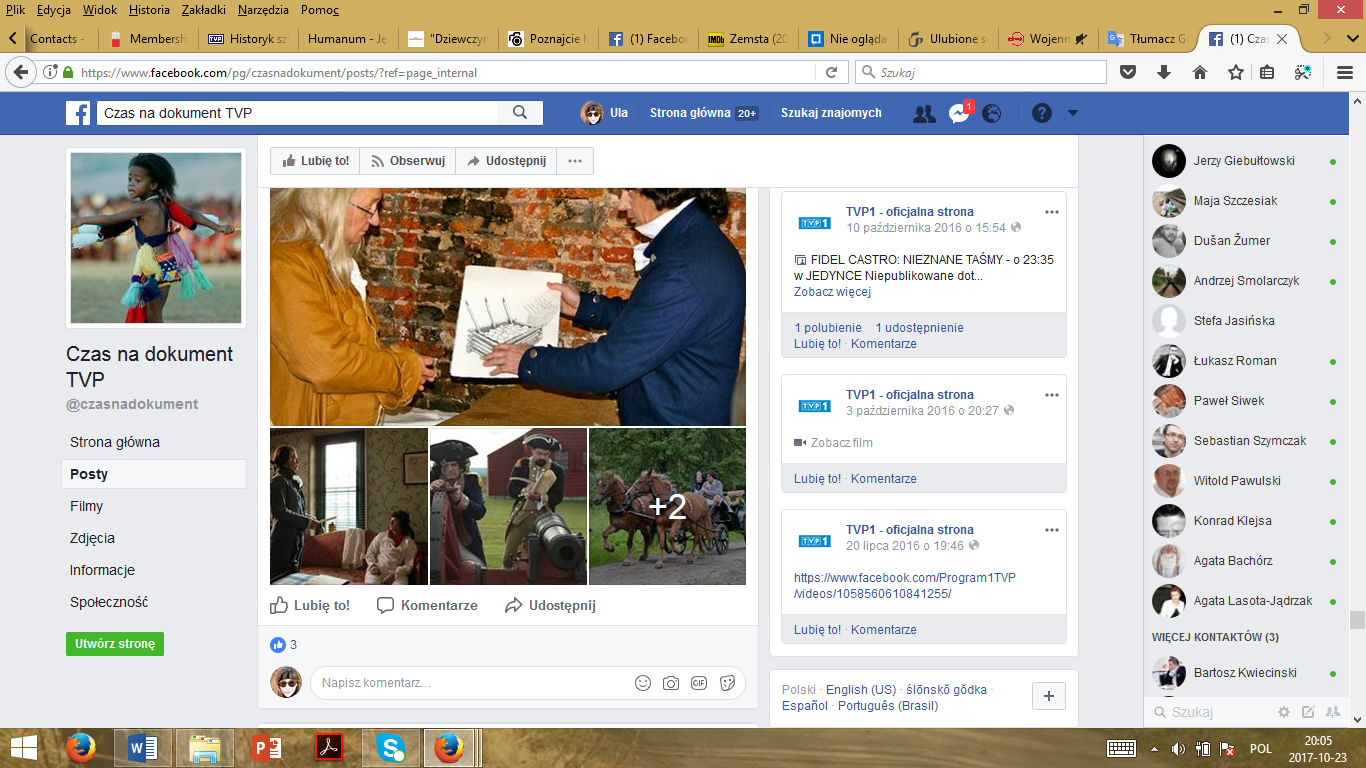Image resolution: width=1366 pixels, height=768 pixels.
Task: Open the globe notifications icon
Action: (x=992, y=113)
